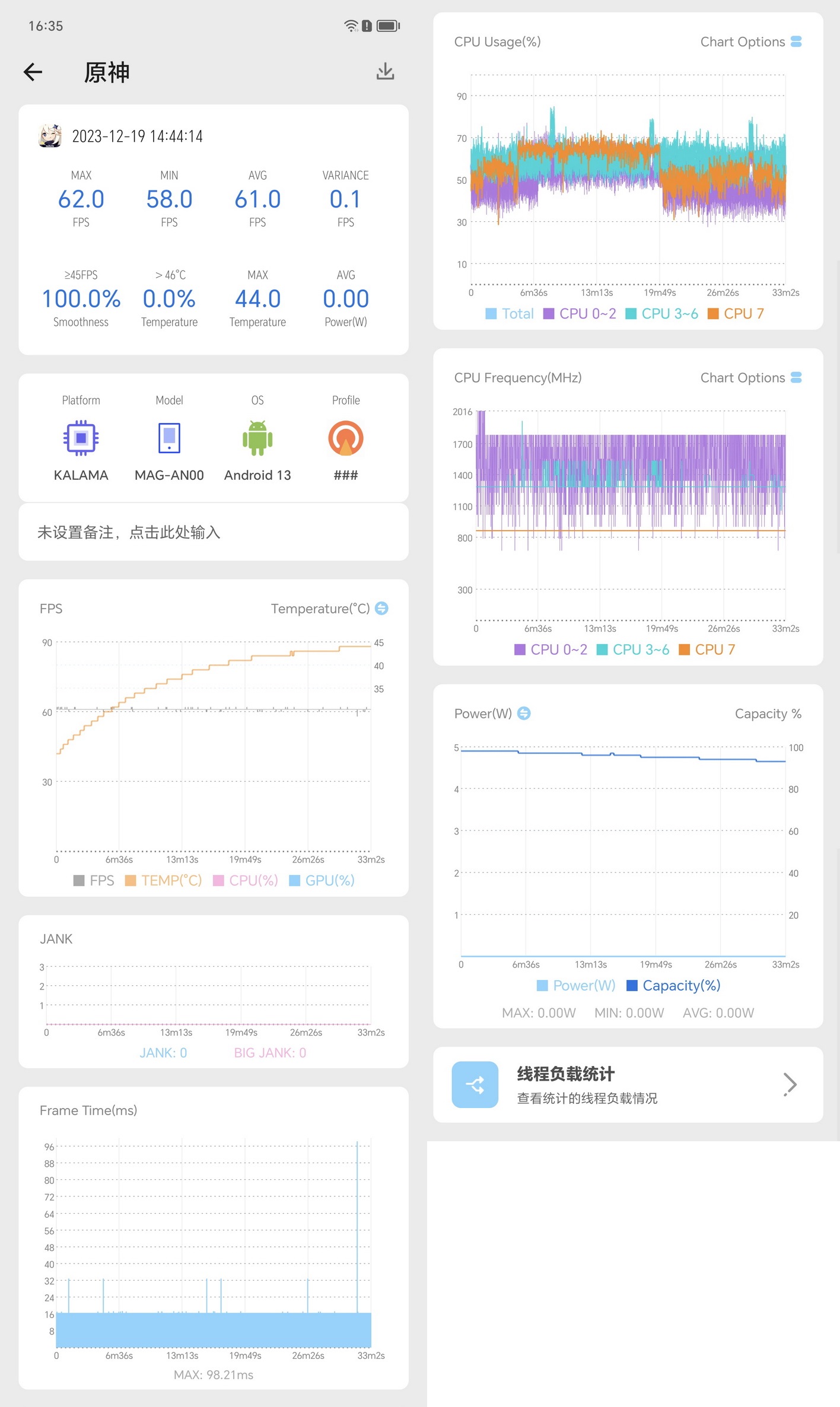Tap the MIN 58.0 FPS value
Image resolution: width=840 pixels, height=1407 pixels.
pos(169,199)
